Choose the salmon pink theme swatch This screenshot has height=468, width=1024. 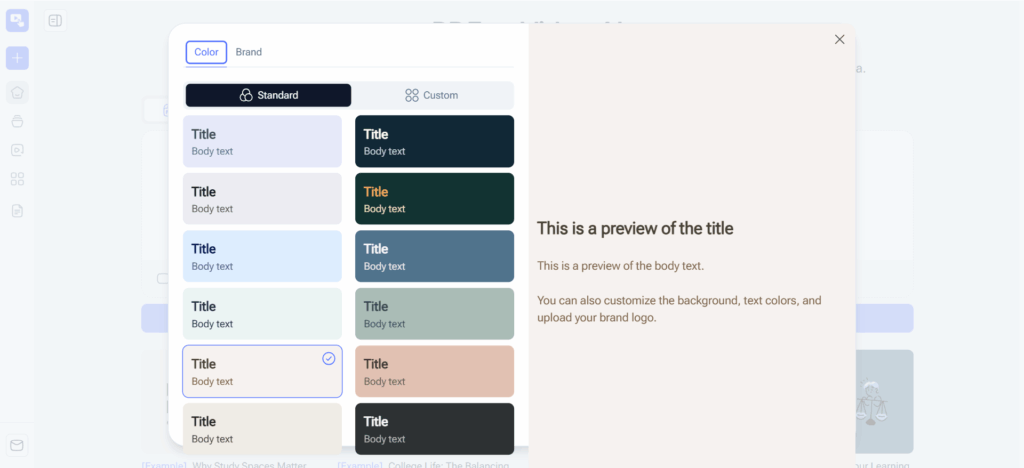coord(434,371)
